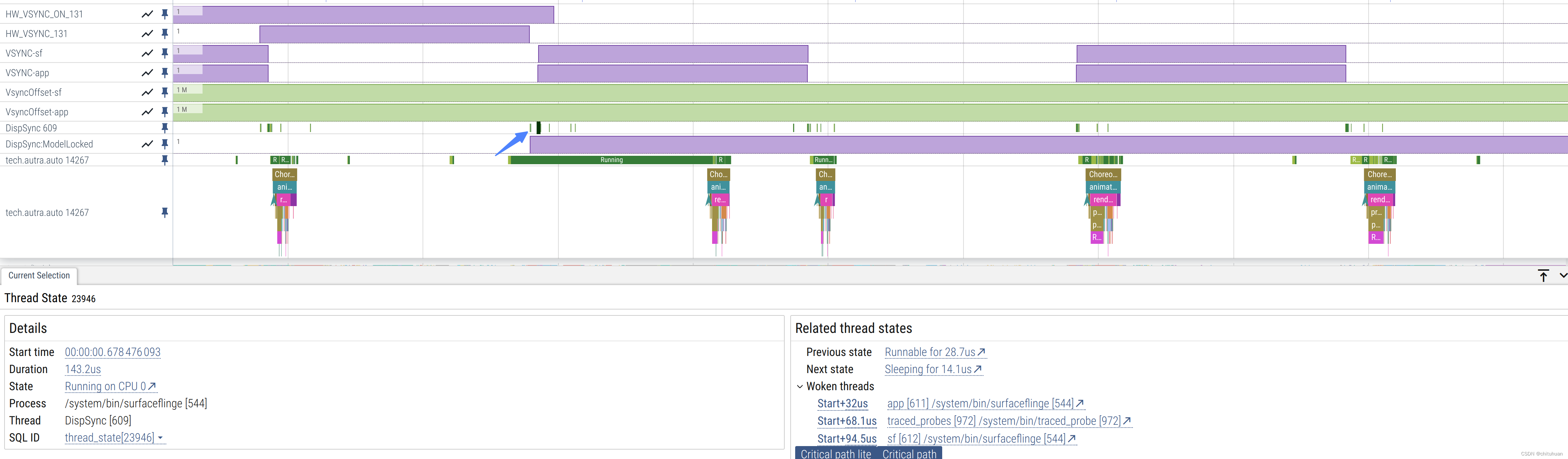Move details panel to top with the bar-arrow icon
Image resolution: width=1568 pixels, height=459 pixels.
(1543, 275)
